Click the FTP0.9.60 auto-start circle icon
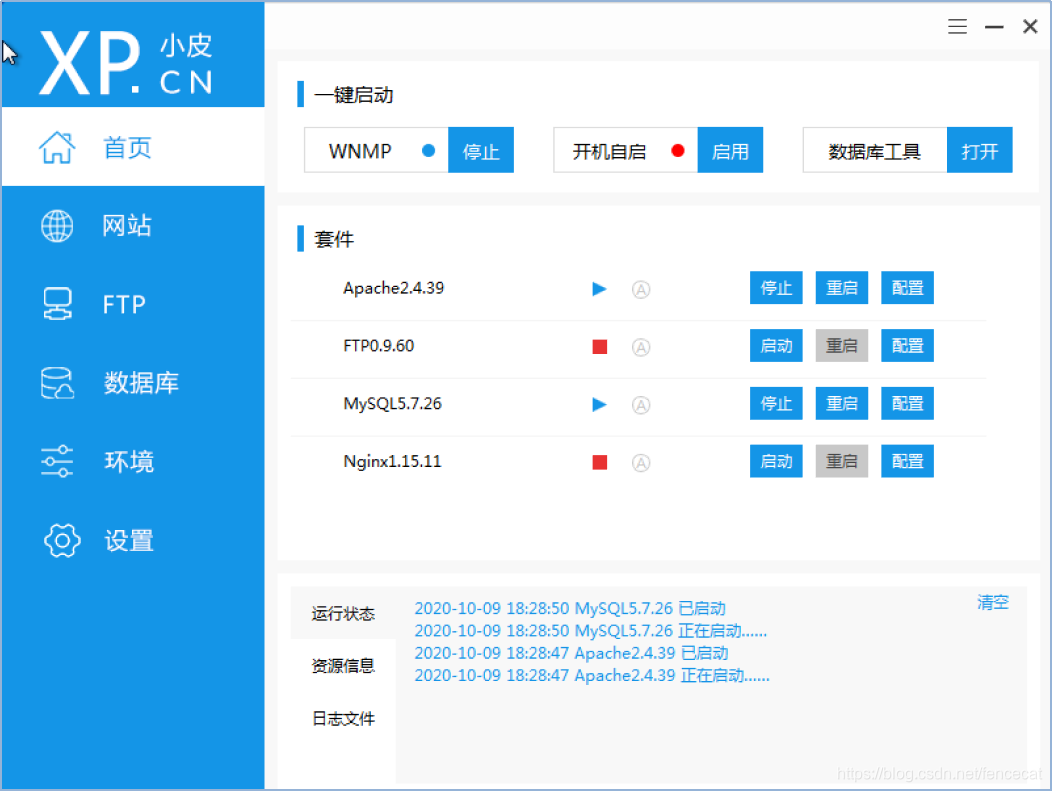Screen dimensions: 1052x792 [640, 347]
